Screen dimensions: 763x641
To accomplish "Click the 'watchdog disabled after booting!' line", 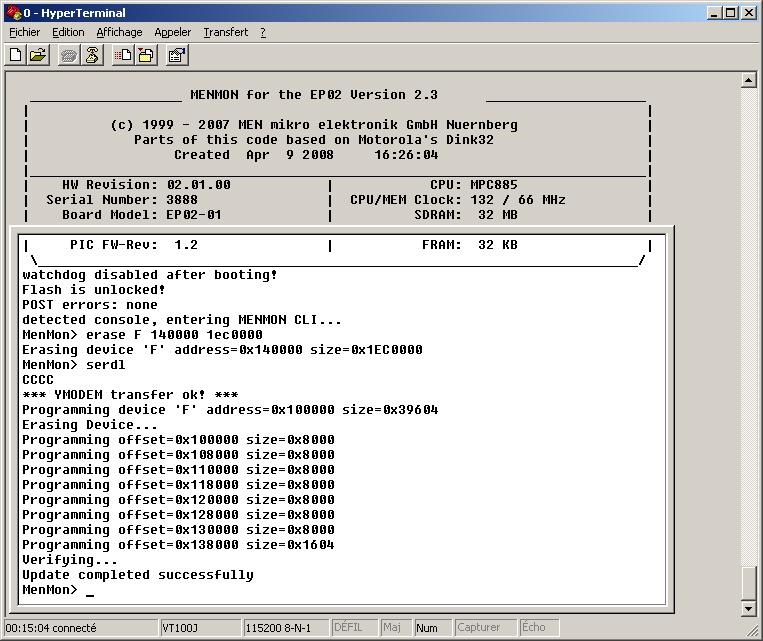I will coord(149,275).
